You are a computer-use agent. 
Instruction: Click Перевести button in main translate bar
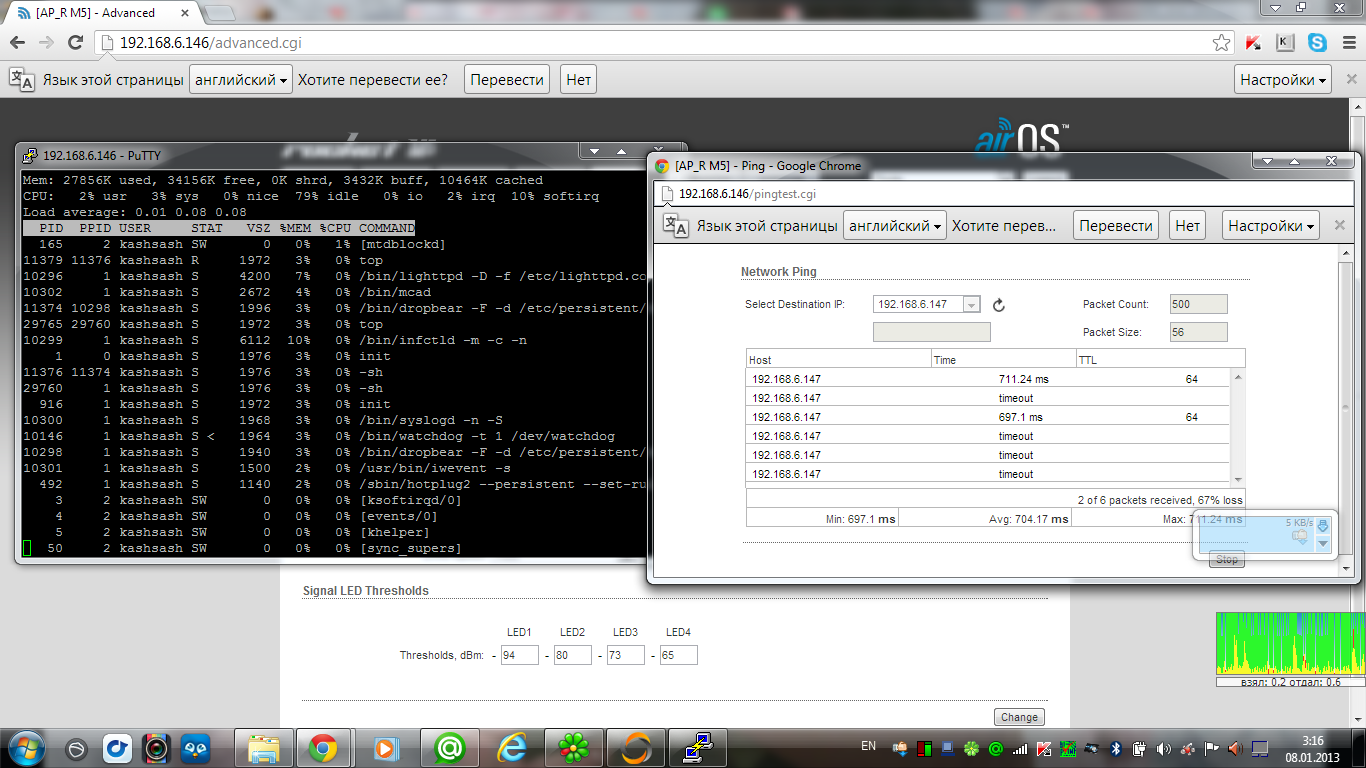[x=507, y=80]
